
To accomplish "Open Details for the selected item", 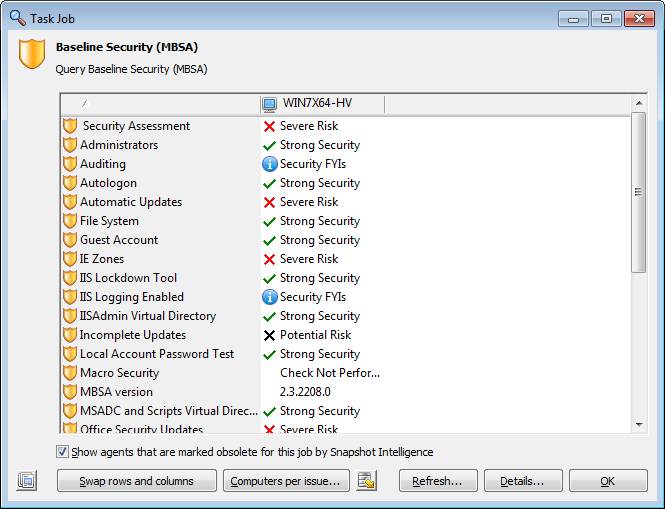I will pos(523,481).
